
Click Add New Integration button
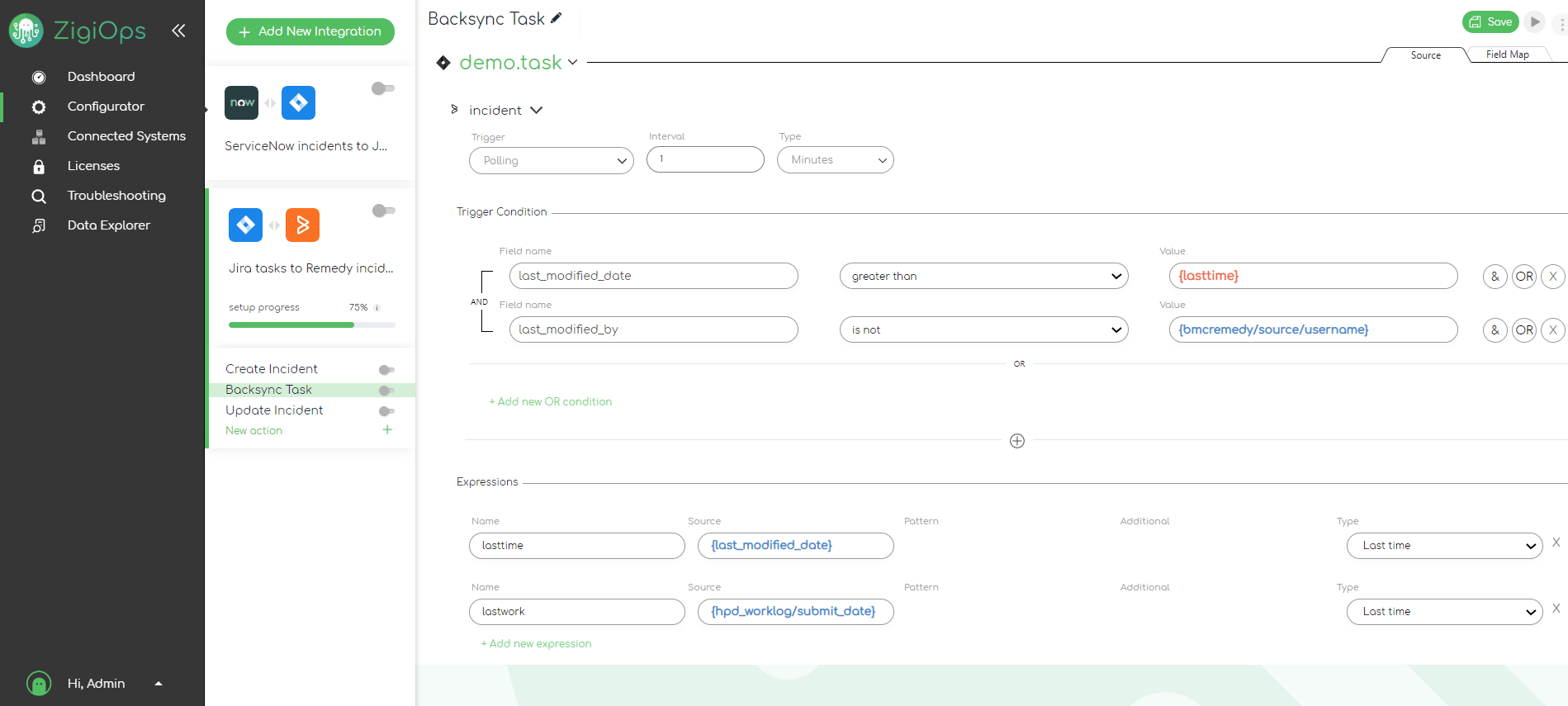point(310,31)
